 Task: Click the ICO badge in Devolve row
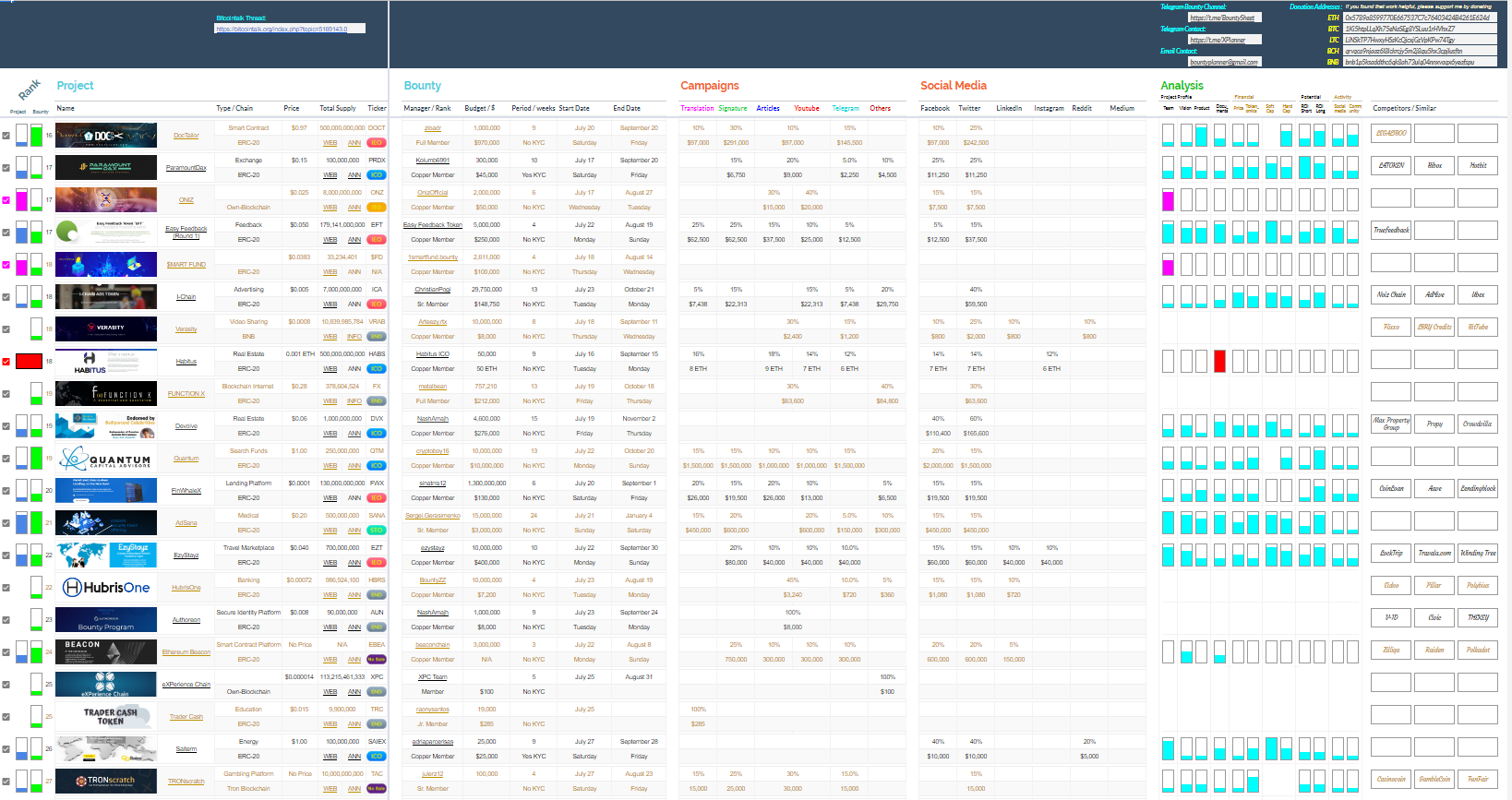[x=377, y=434]
